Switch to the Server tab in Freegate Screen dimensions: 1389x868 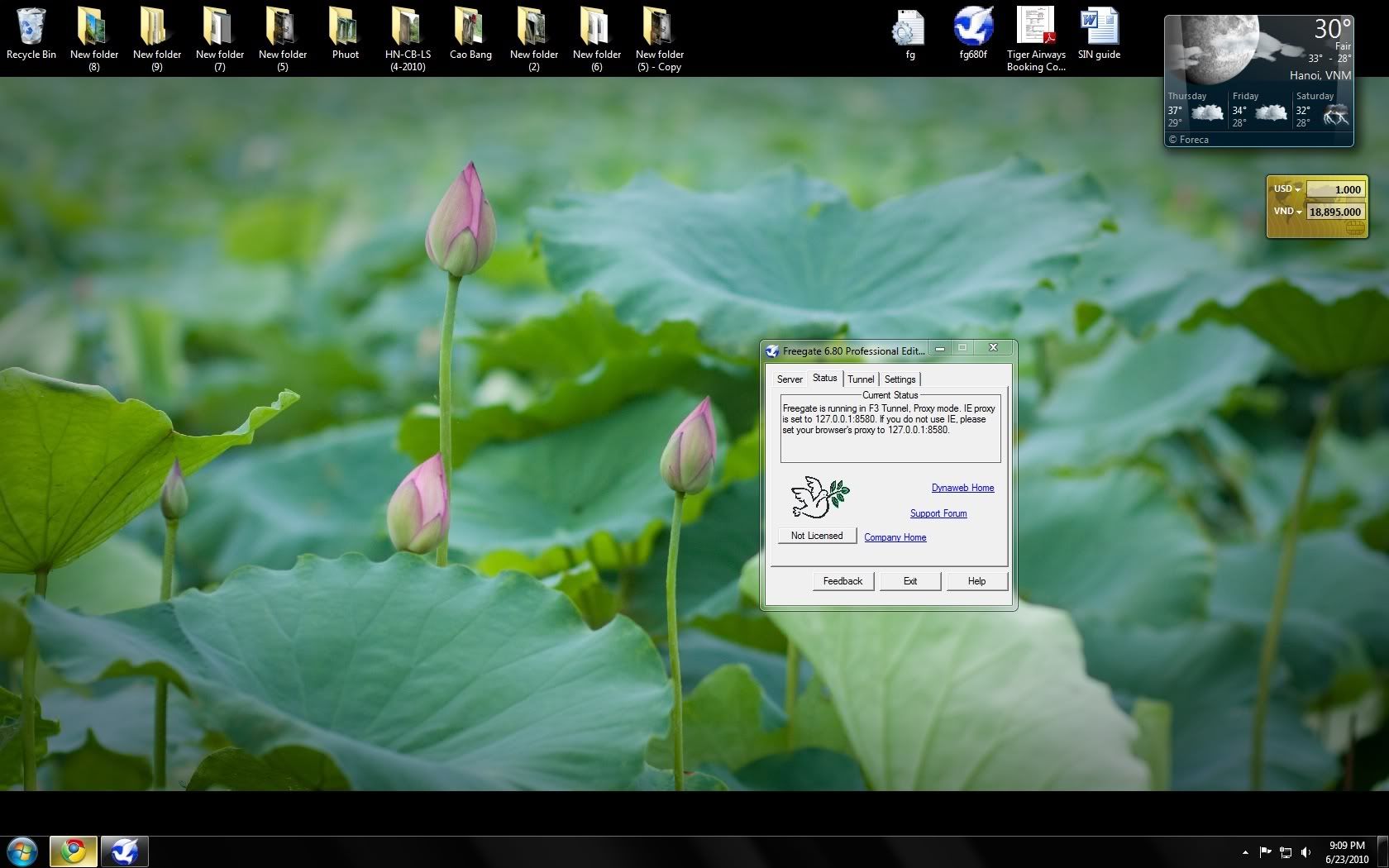[790, 379]
